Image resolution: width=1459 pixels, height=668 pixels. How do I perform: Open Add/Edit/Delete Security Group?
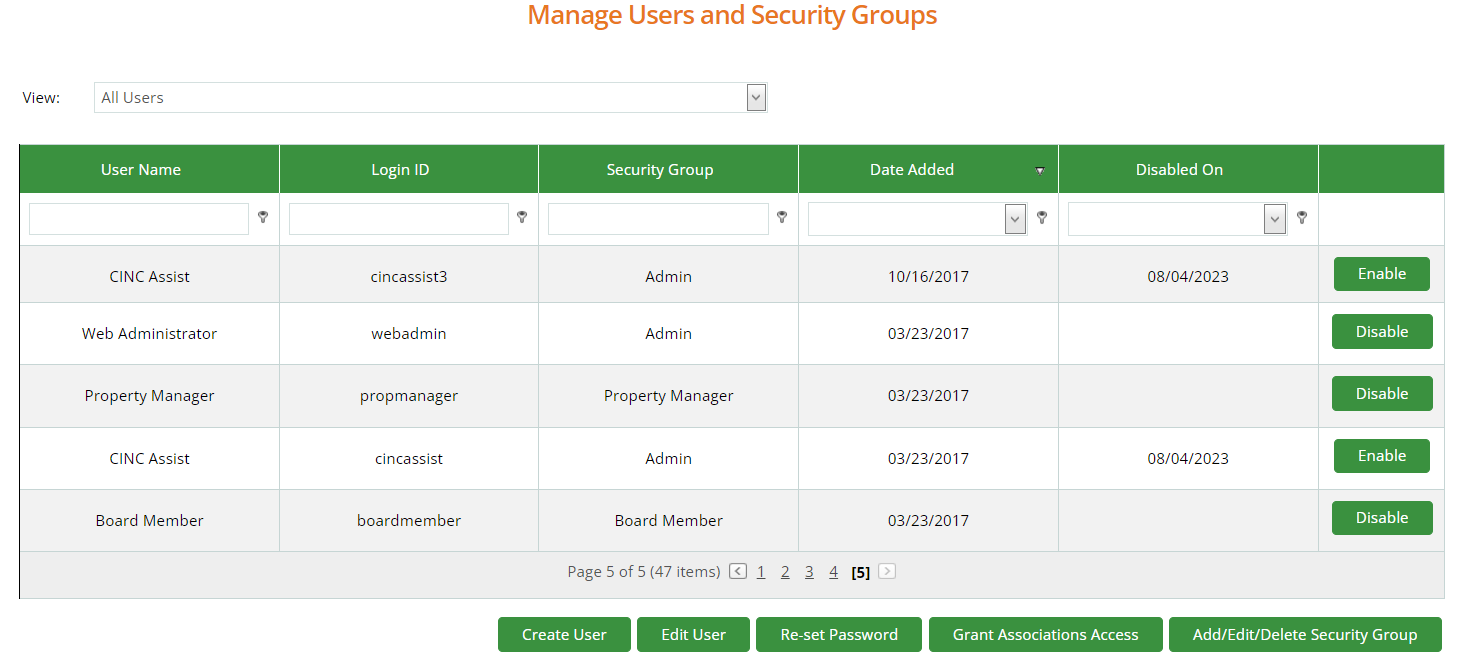[x=1305, y=635]
